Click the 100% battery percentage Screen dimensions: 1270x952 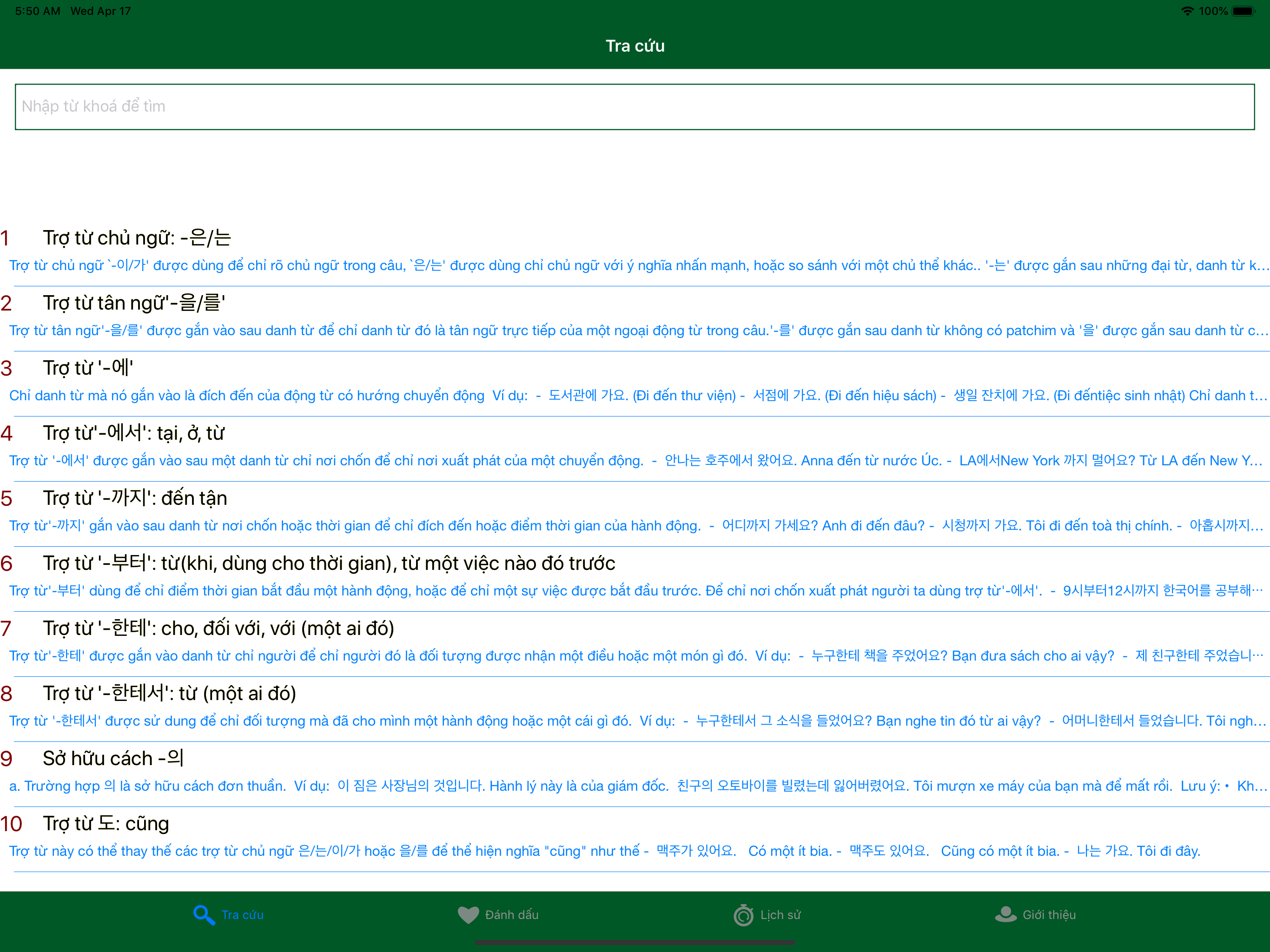1213,11
